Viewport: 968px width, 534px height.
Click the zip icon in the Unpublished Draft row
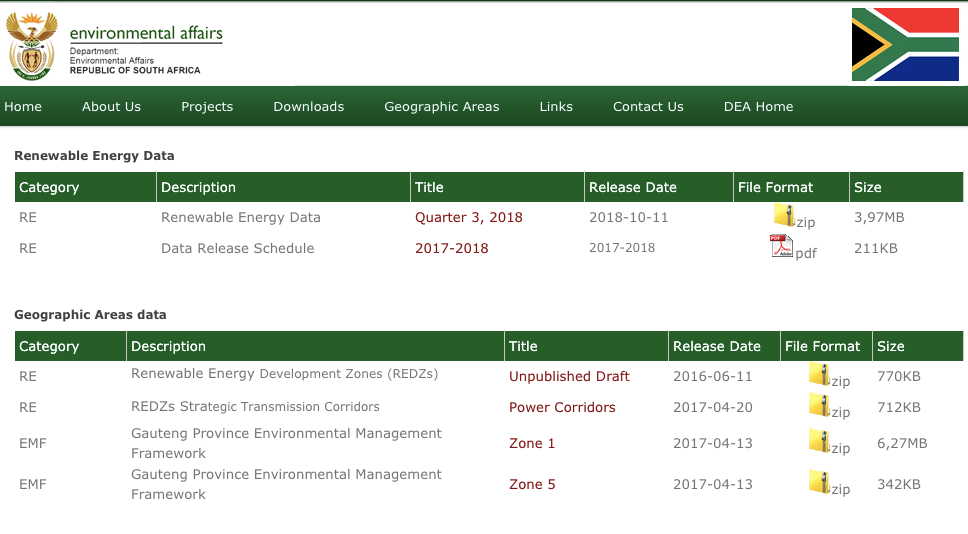(820, 374)
